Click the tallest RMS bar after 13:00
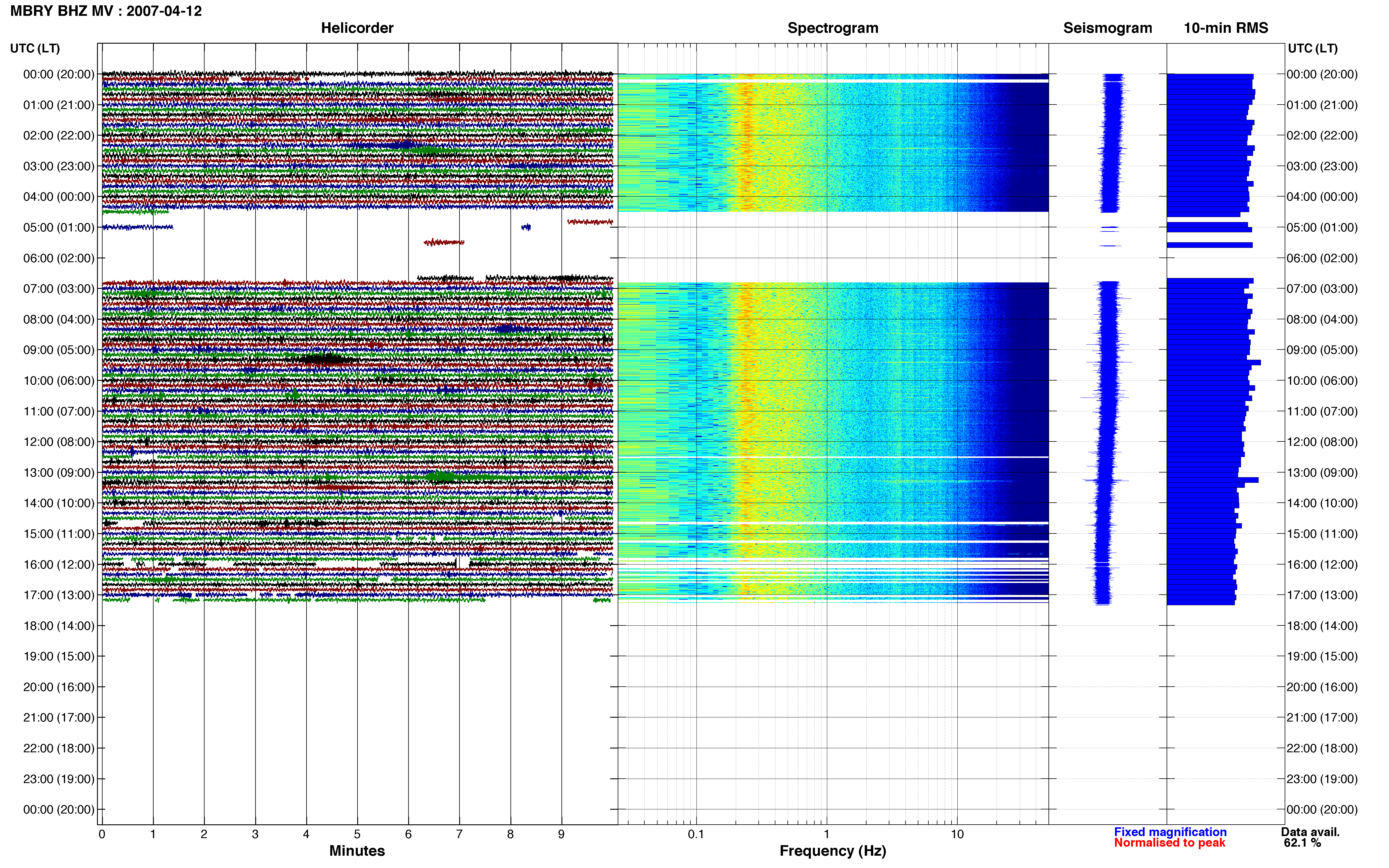1389x868 pixels. click(1212, 480)
